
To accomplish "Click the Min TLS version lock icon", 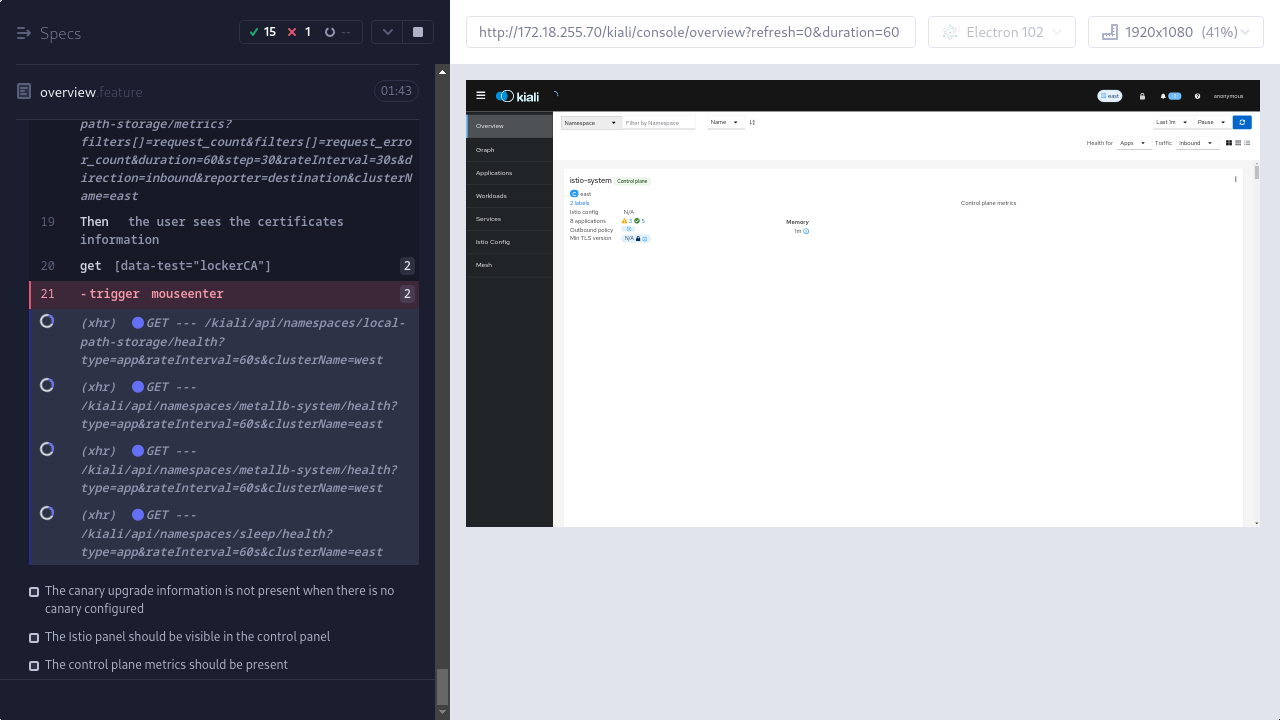I will click(638, 239).
